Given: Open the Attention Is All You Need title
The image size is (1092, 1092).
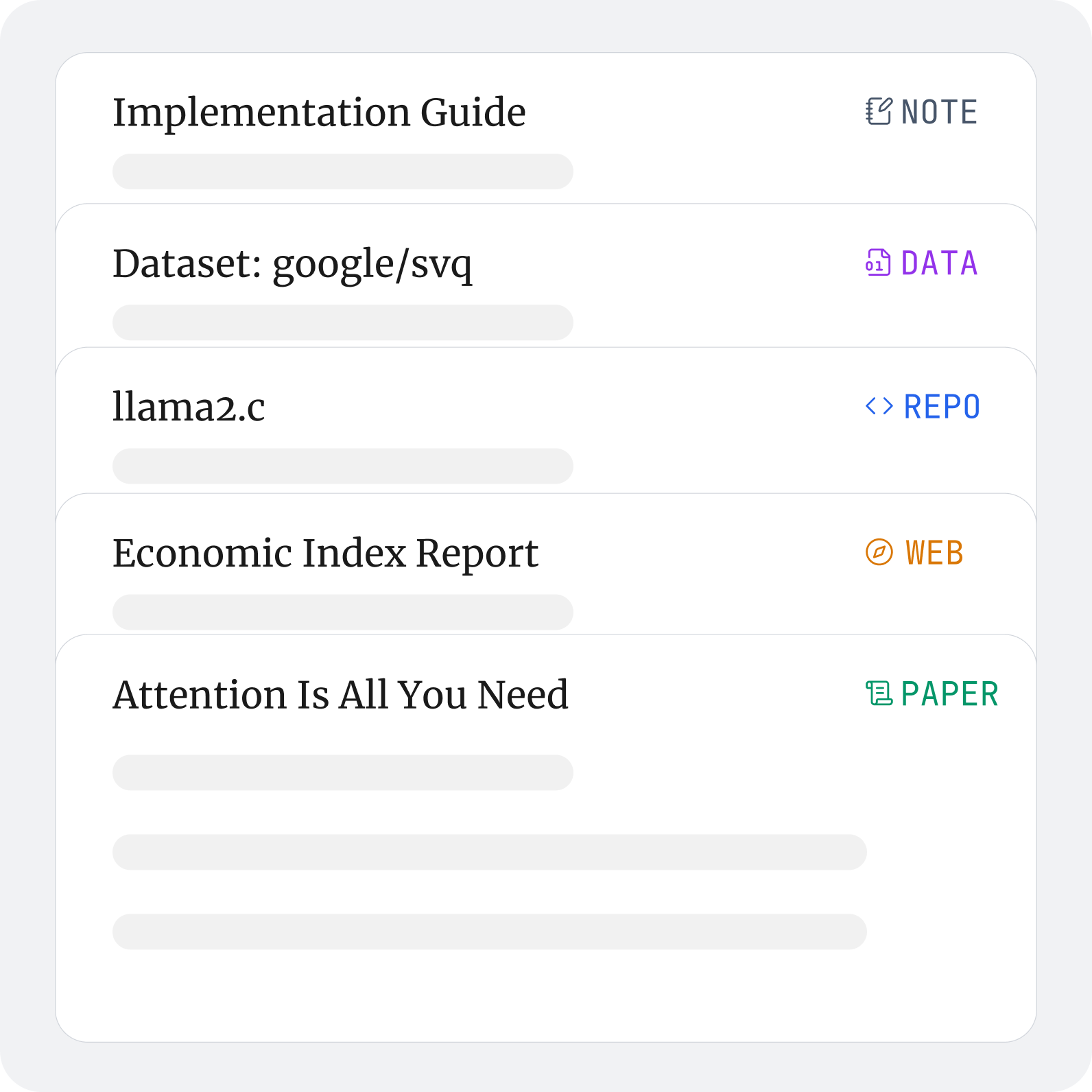Looking at the screenshot, I should (x=340, y=694).
